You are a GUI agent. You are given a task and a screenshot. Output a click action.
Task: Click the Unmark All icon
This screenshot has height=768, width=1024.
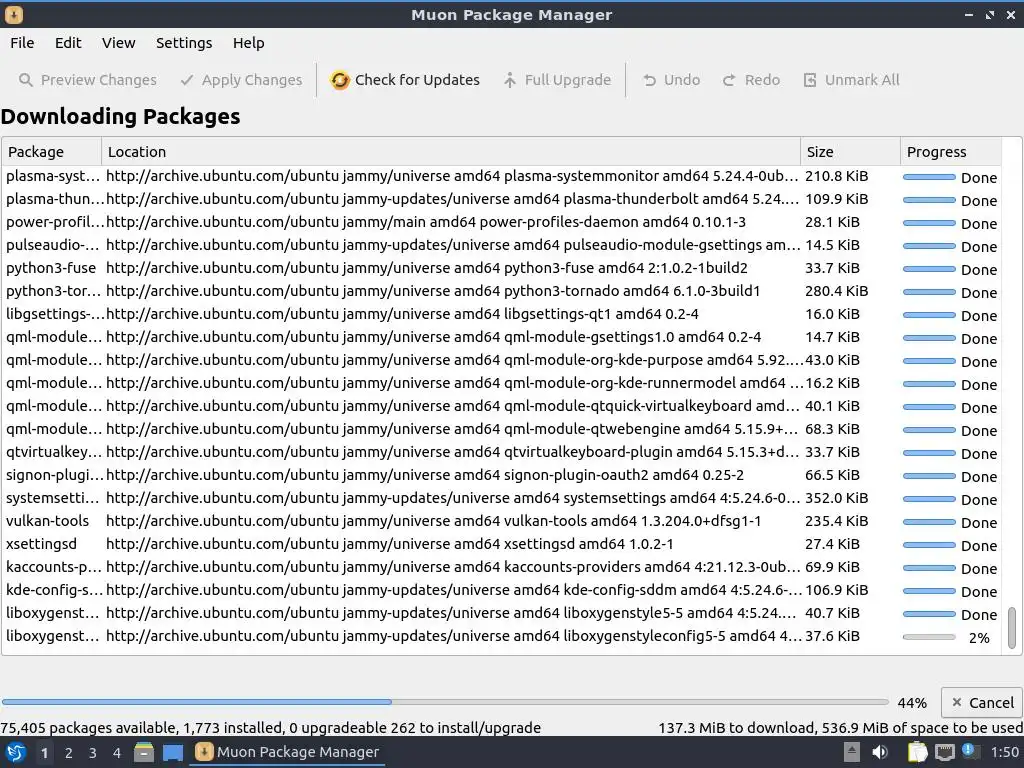[x=810, y=80]
